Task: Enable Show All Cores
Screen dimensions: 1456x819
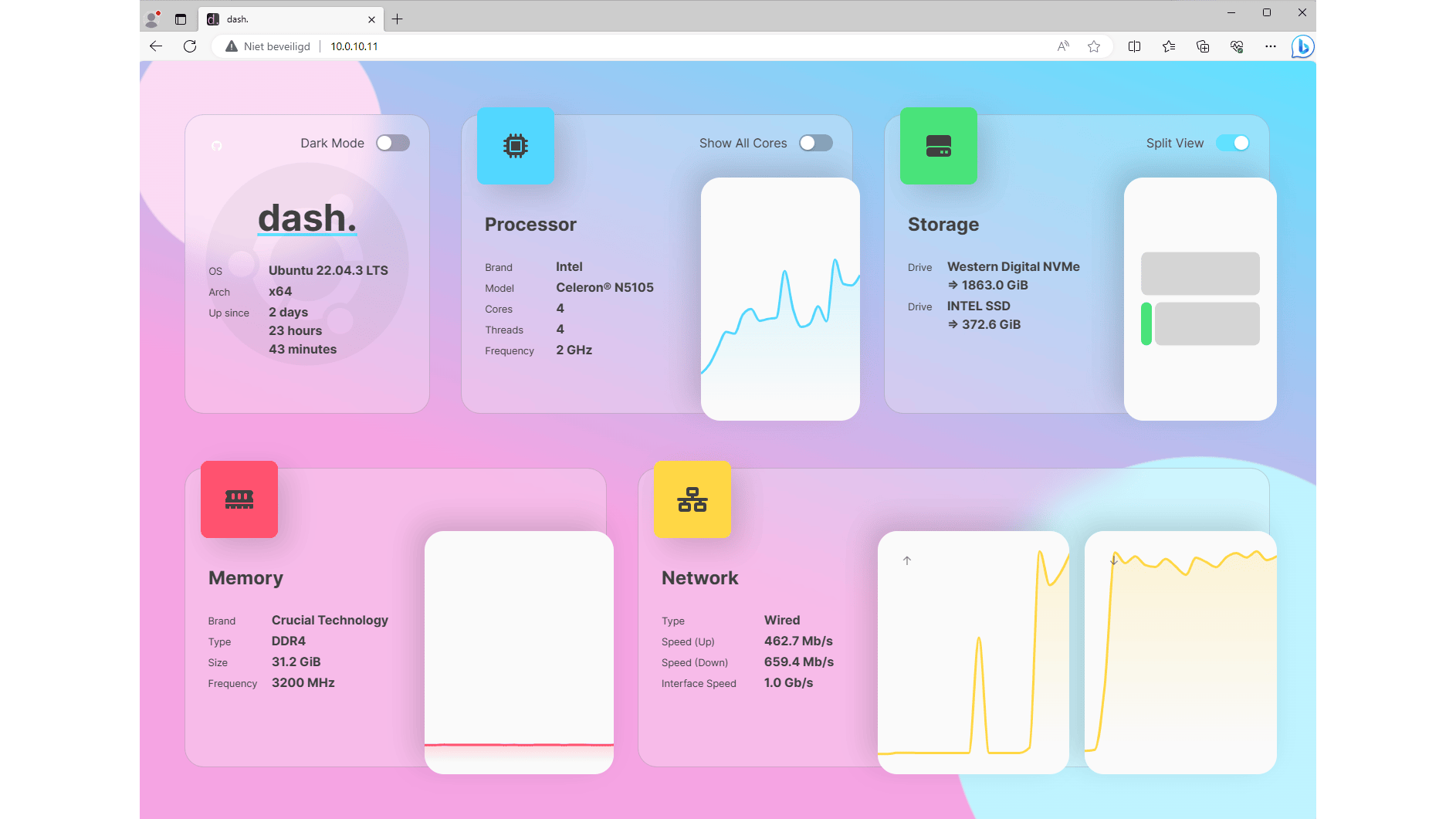Action: click(815, 143)
